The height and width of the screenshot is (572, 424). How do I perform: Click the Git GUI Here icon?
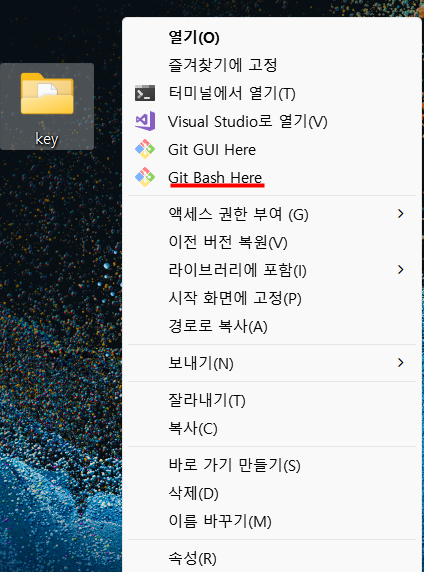145,149
